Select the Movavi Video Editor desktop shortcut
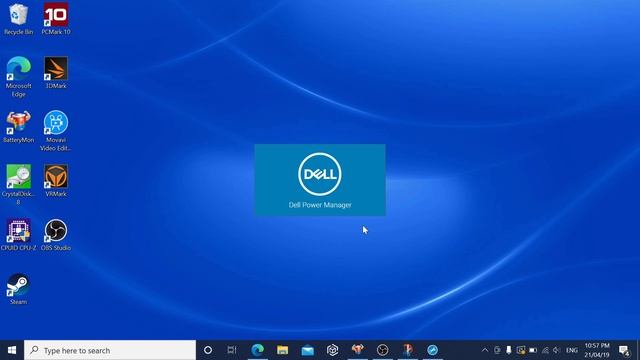 pos(56,131)
